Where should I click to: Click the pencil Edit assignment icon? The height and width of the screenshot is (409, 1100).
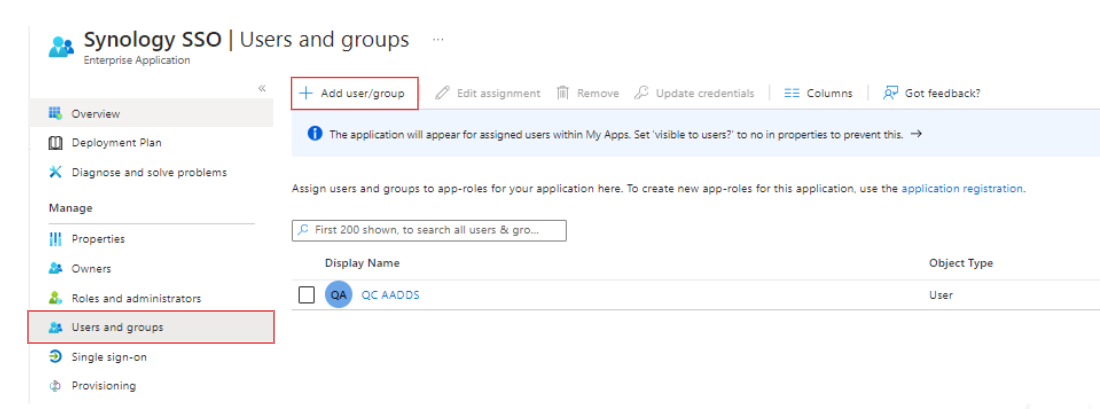442,93
